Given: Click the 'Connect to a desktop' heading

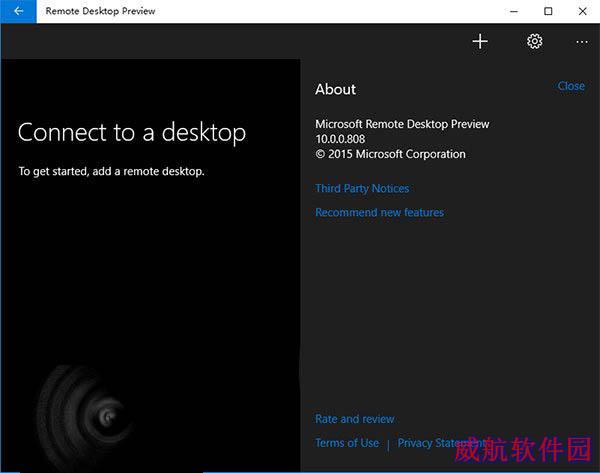Looking at the screenshot, I should (x=132, y=133).
